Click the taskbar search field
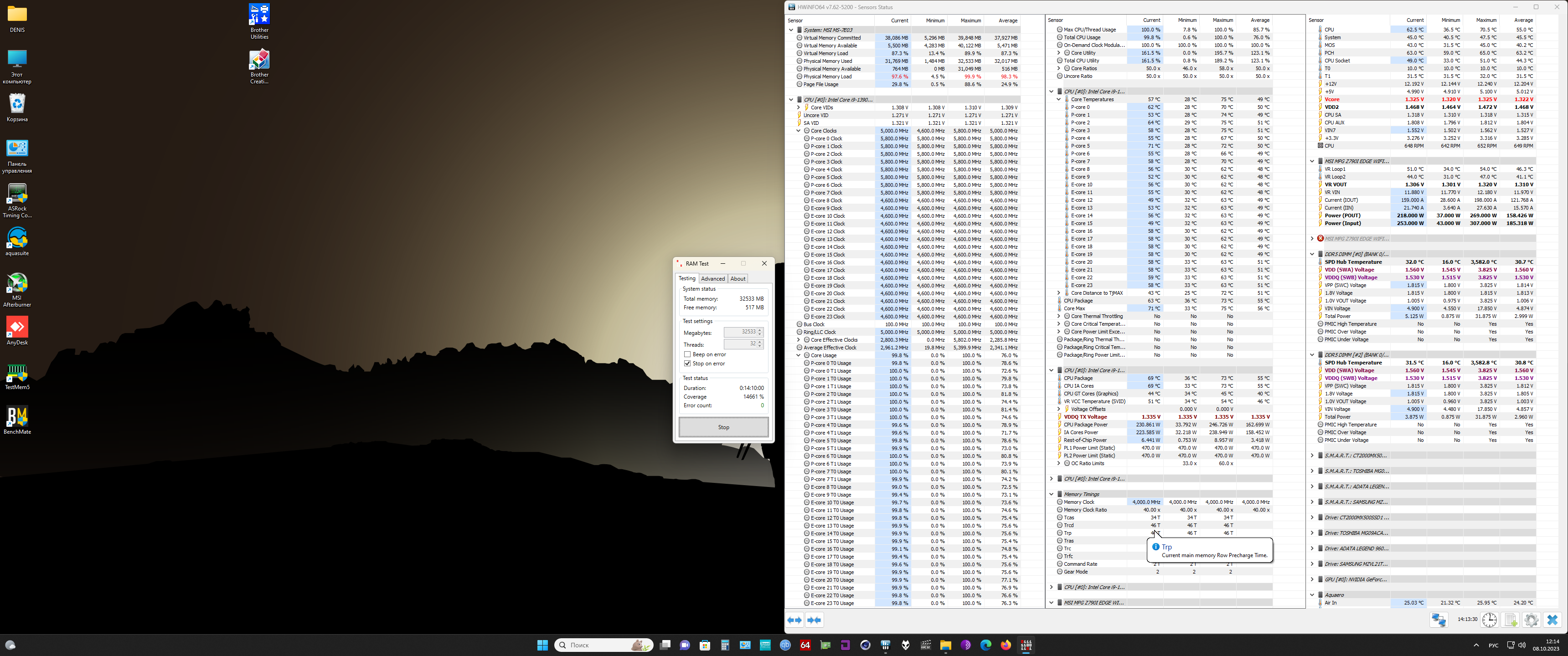This screenshot has width=1568, height=656. (599, 645)
